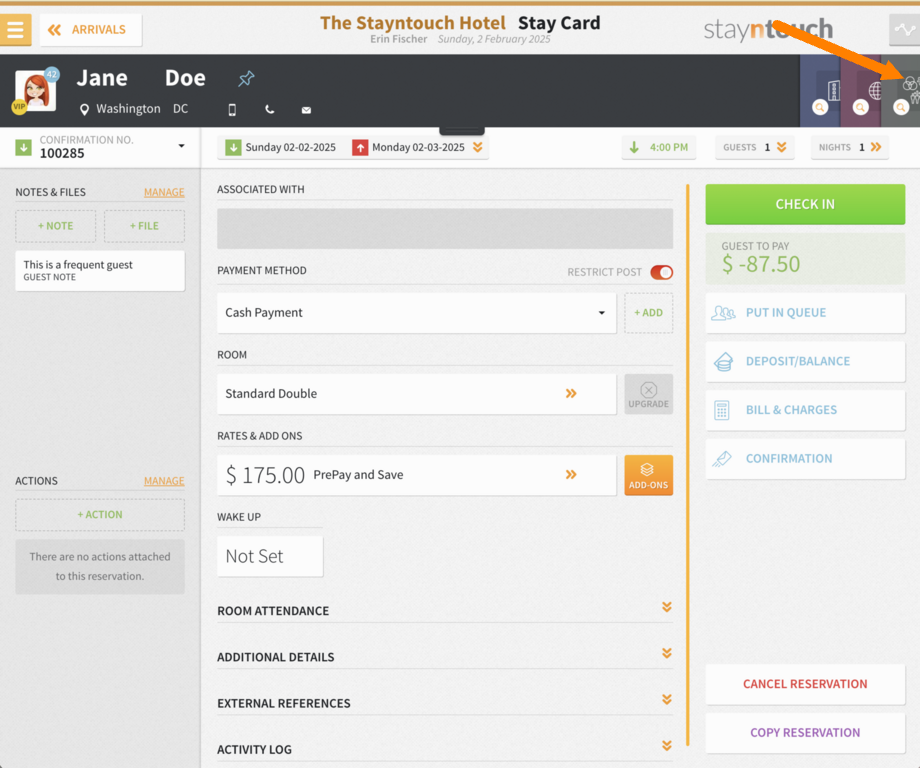
Task: Click the email envelope icon
Action: point(306,110)
